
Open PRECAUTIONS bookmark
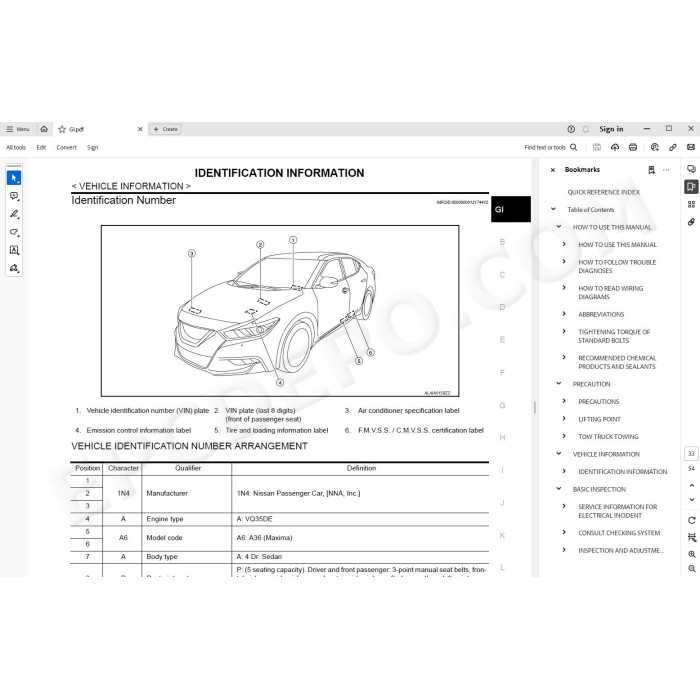click(x=599, y=401)
